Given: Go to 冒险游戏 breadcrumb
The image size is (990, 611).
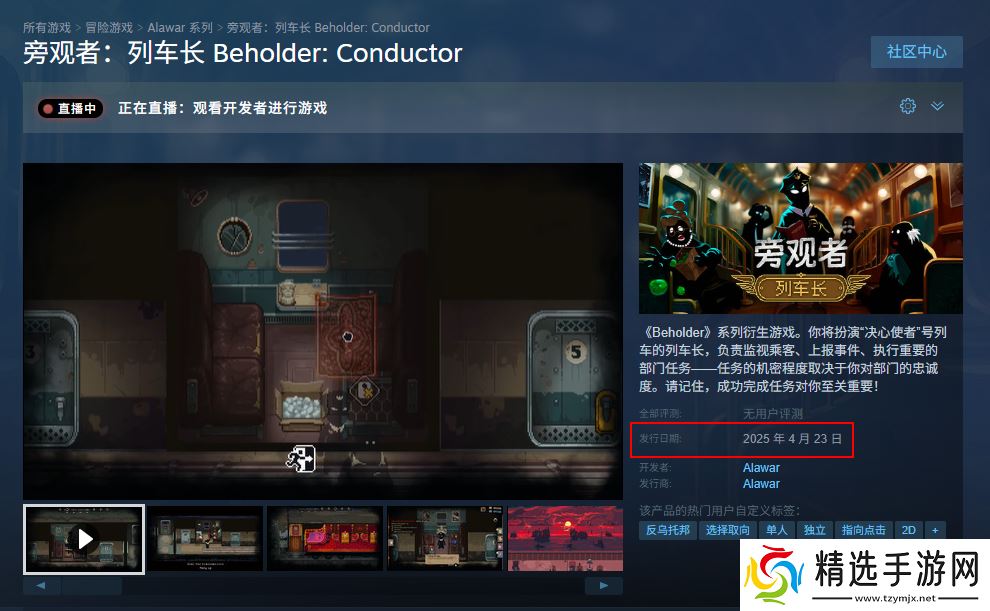Looking at the screenshot, I should coord(109,28).
